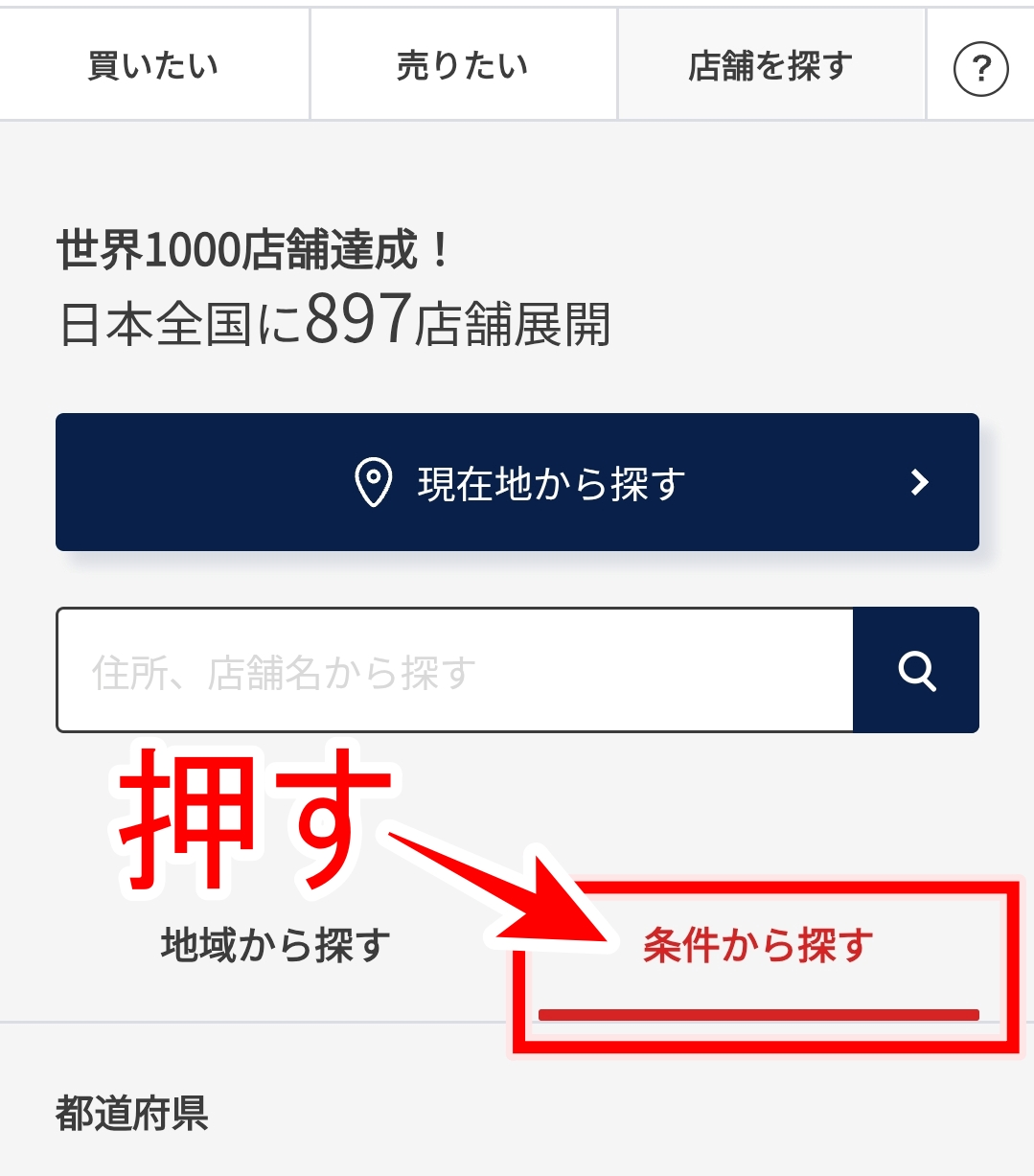
Task: Click the magnifying glass search button
Action: (x=916, y=669)
